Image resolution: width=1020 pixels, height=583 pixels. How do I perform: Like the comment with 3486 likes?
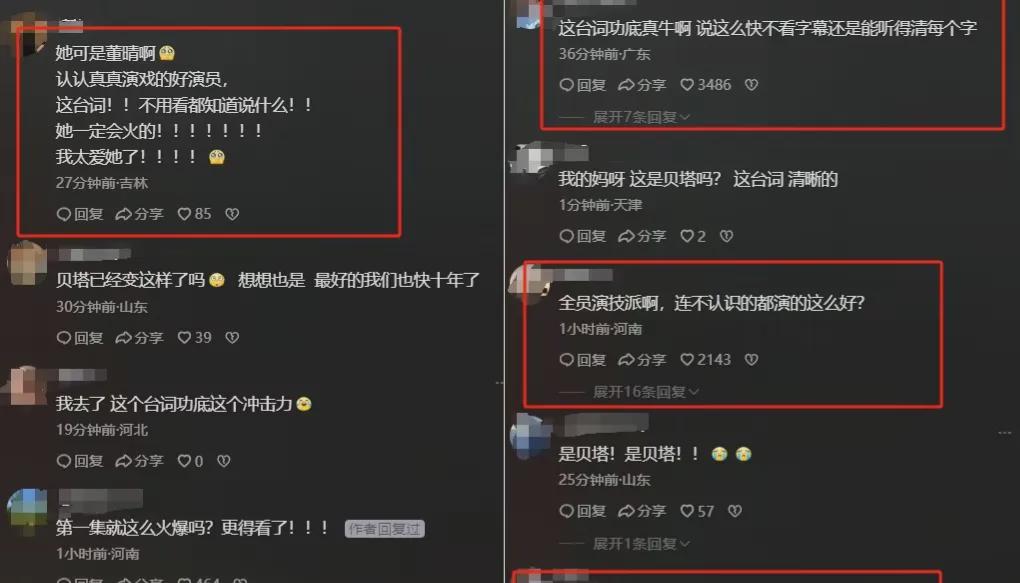(x=705, y=85)
